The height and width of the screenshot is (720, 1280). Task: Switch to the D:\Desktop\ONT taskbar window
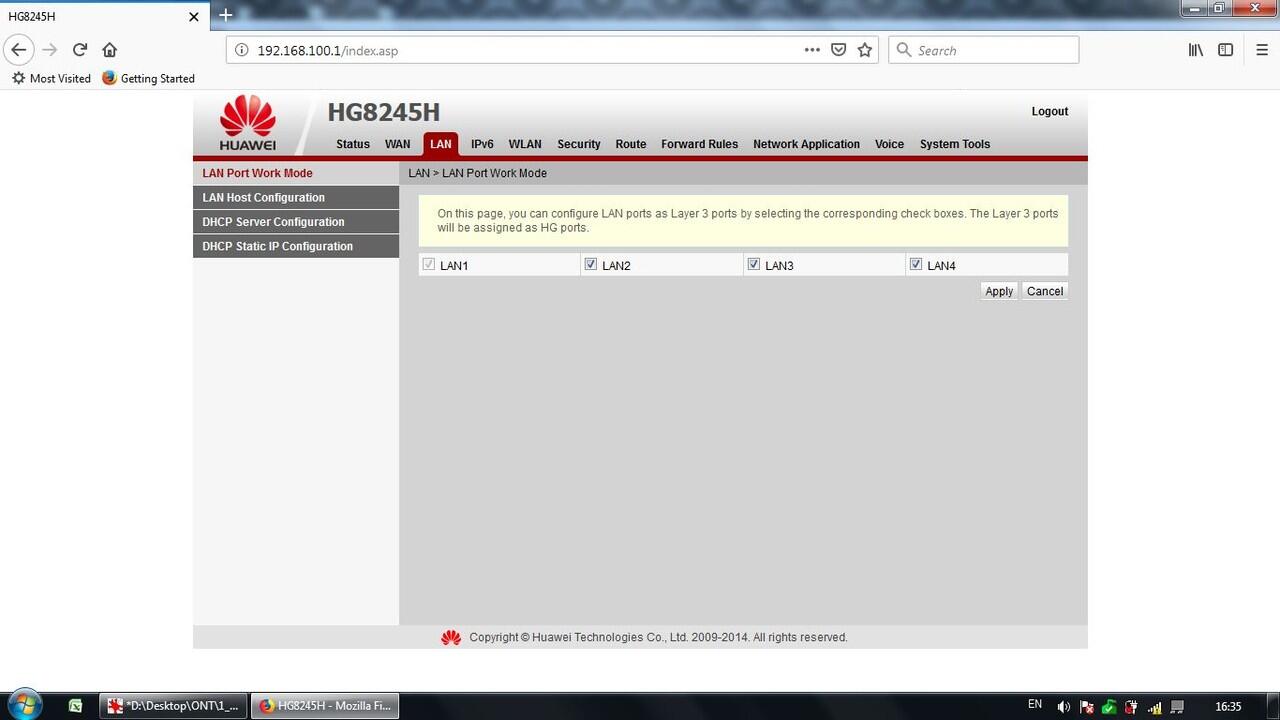pos(173,706)
